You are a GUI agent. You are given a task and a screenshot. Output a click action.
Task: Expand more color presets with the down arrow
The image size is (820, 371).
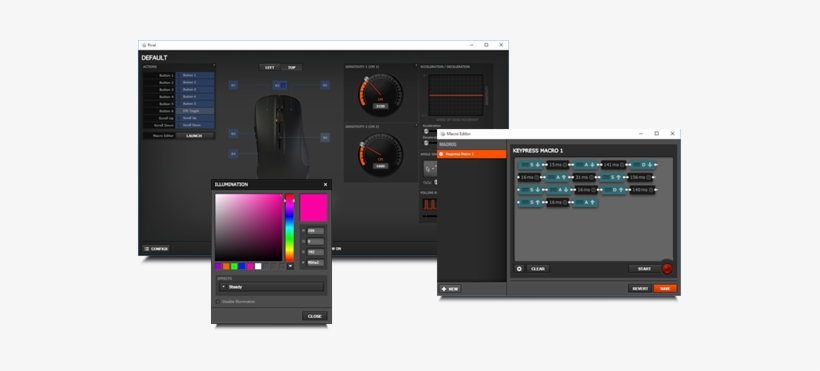pos(290,266)
